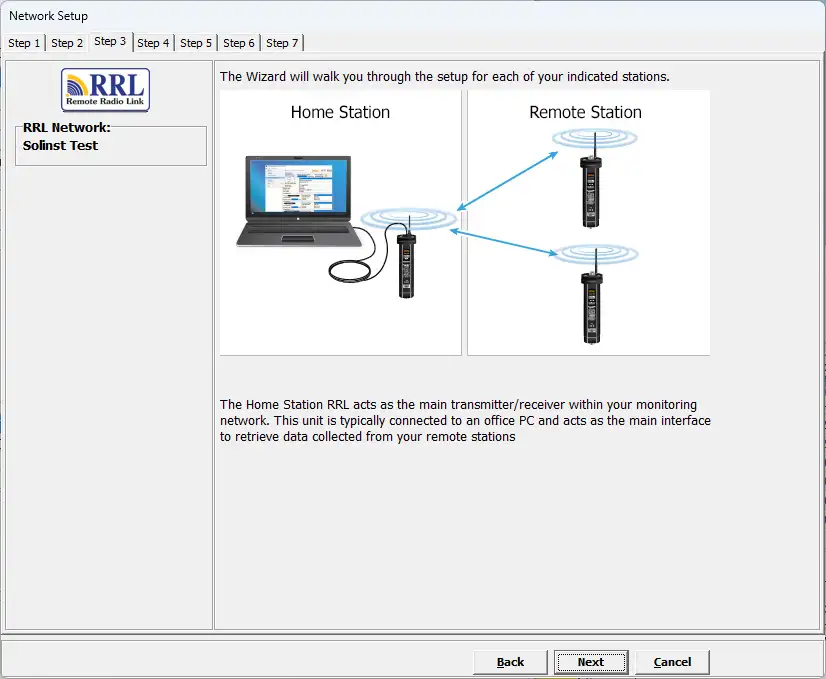Open the Step 6 tab
The height and width of the screenshot is (679, 826).
[x=239, y=43]
